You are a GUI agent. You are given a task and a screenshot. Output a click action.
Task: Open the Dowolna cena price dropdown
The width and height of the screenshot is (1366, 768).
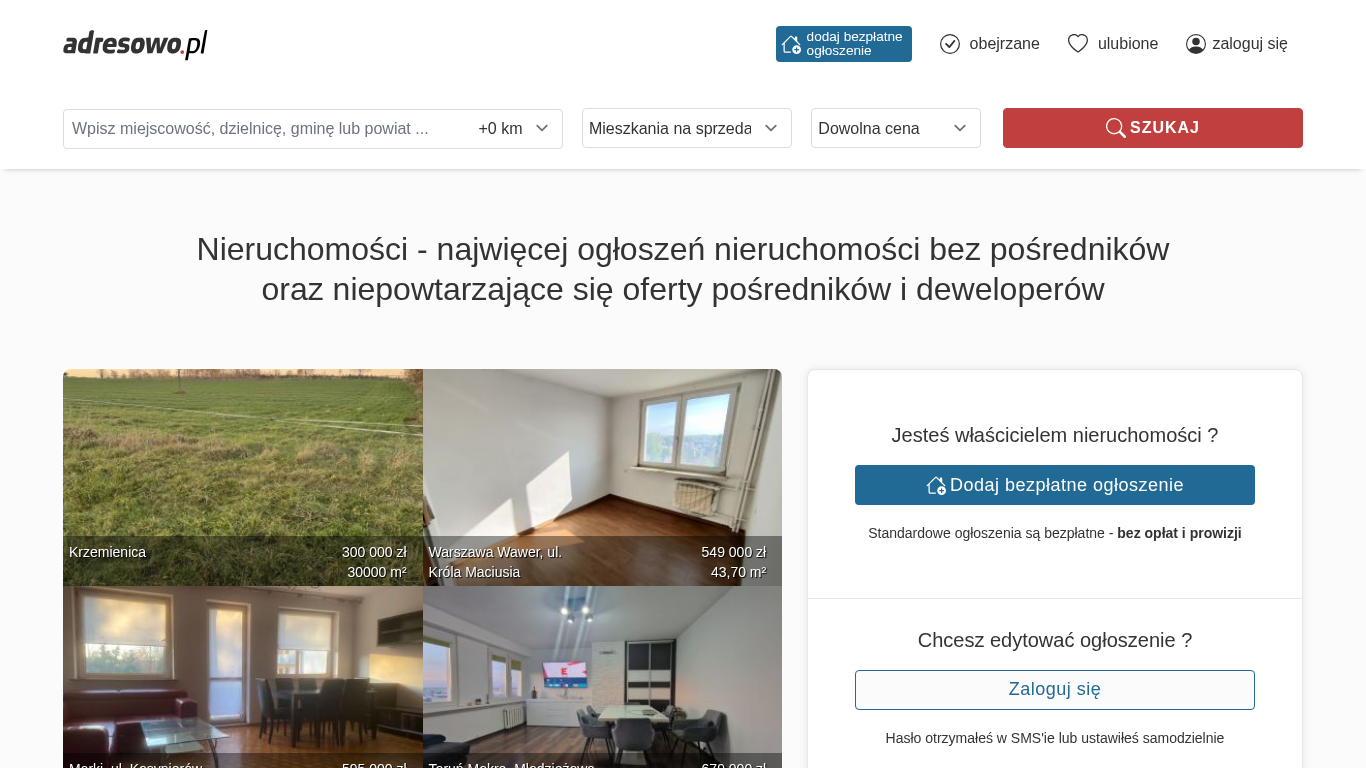pos(895,128)
